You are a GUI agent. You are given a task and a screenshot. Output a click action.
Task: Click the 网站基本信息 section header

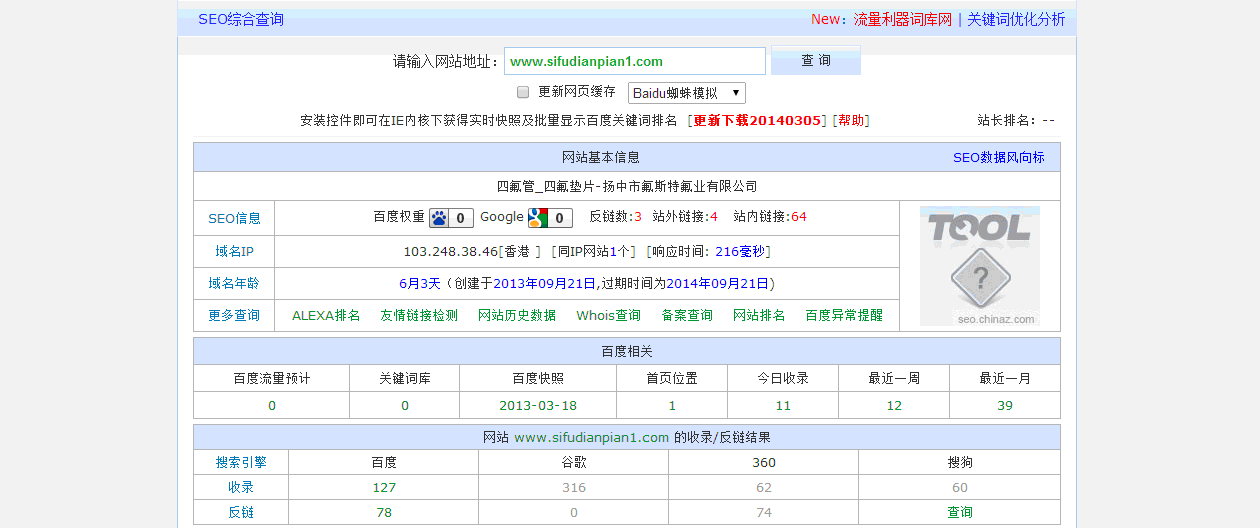(601, 157)
